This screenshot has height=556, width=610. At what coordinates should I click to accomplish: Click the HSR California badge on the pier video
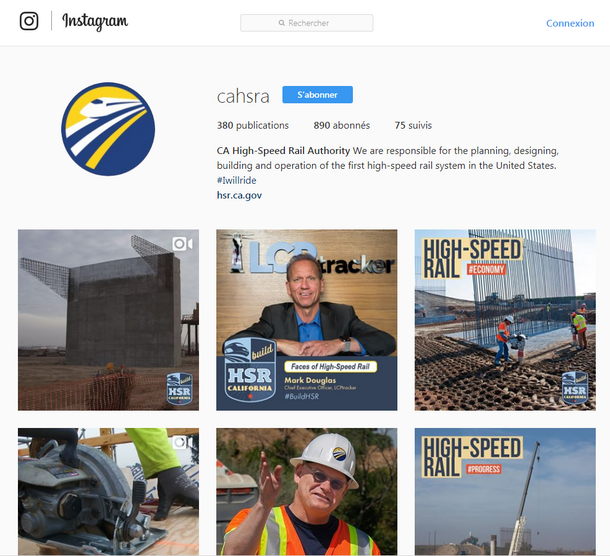[x=179, y=388]
